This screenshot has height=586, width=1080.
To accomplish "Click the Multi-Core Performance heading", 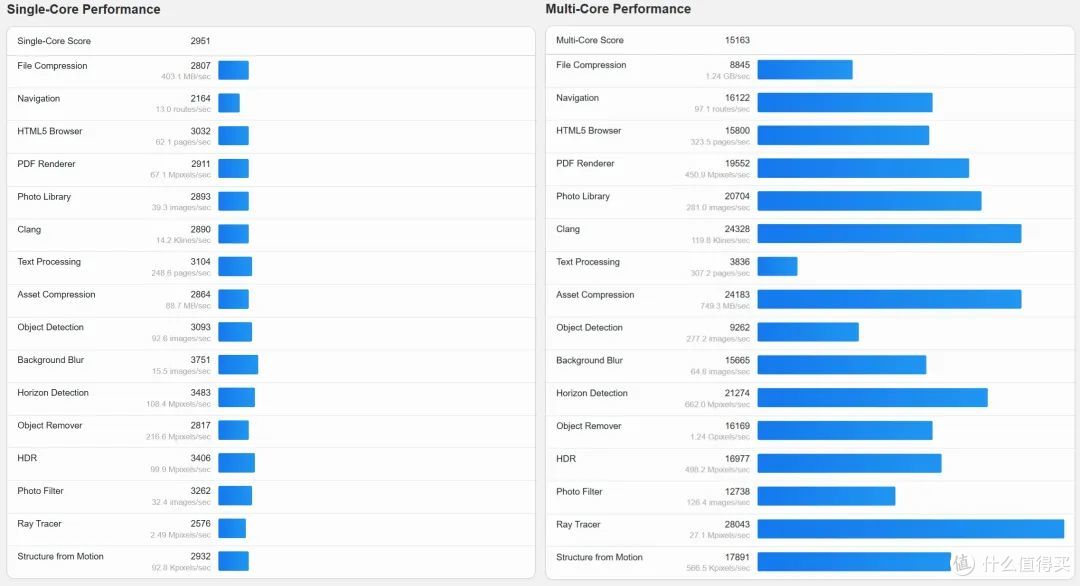I will (618, 9).
